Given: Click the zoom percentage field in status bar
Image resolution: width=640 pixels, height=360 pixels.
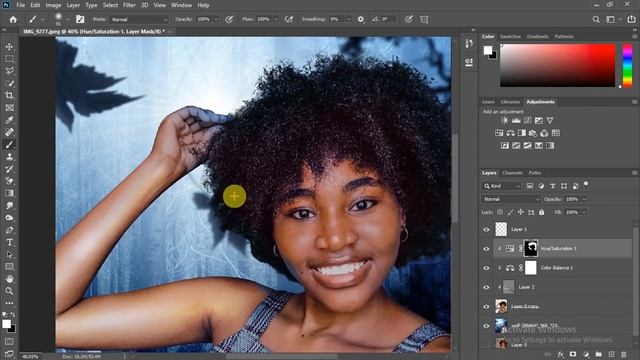Looking at the screenshot, I should [30, 357].
